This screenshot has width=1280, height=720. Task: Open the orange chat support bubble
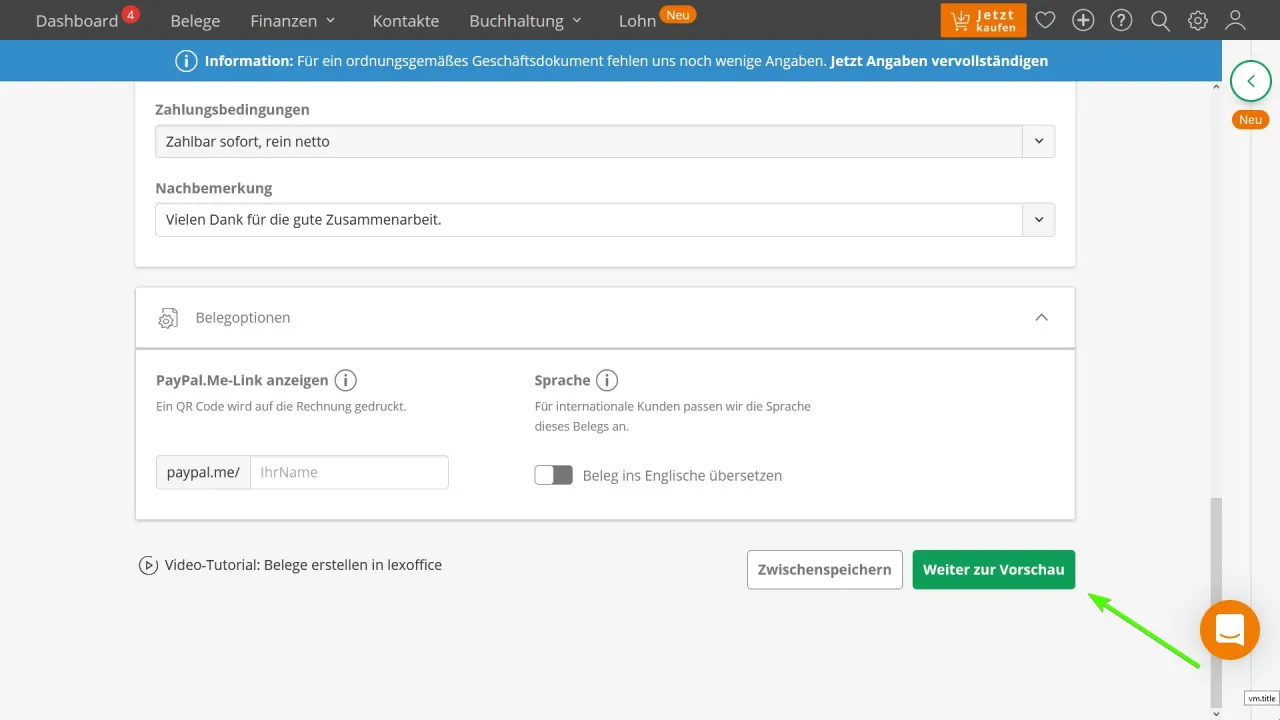[1229, 630]
